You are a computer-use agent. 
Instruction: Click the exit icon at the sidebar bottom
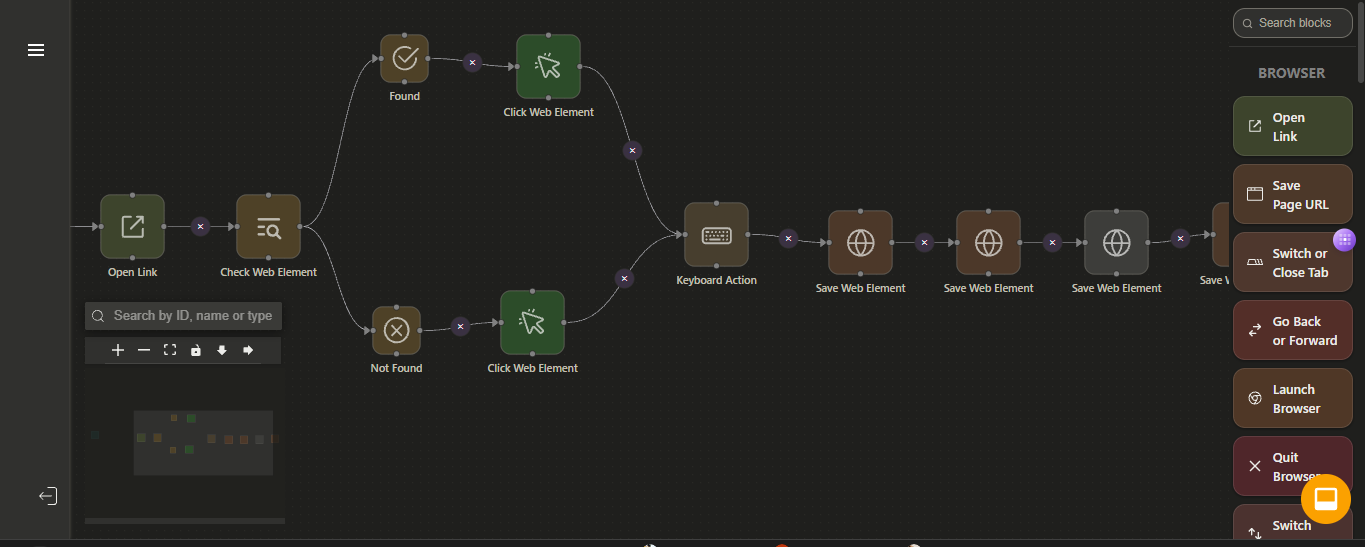(48, 496)
